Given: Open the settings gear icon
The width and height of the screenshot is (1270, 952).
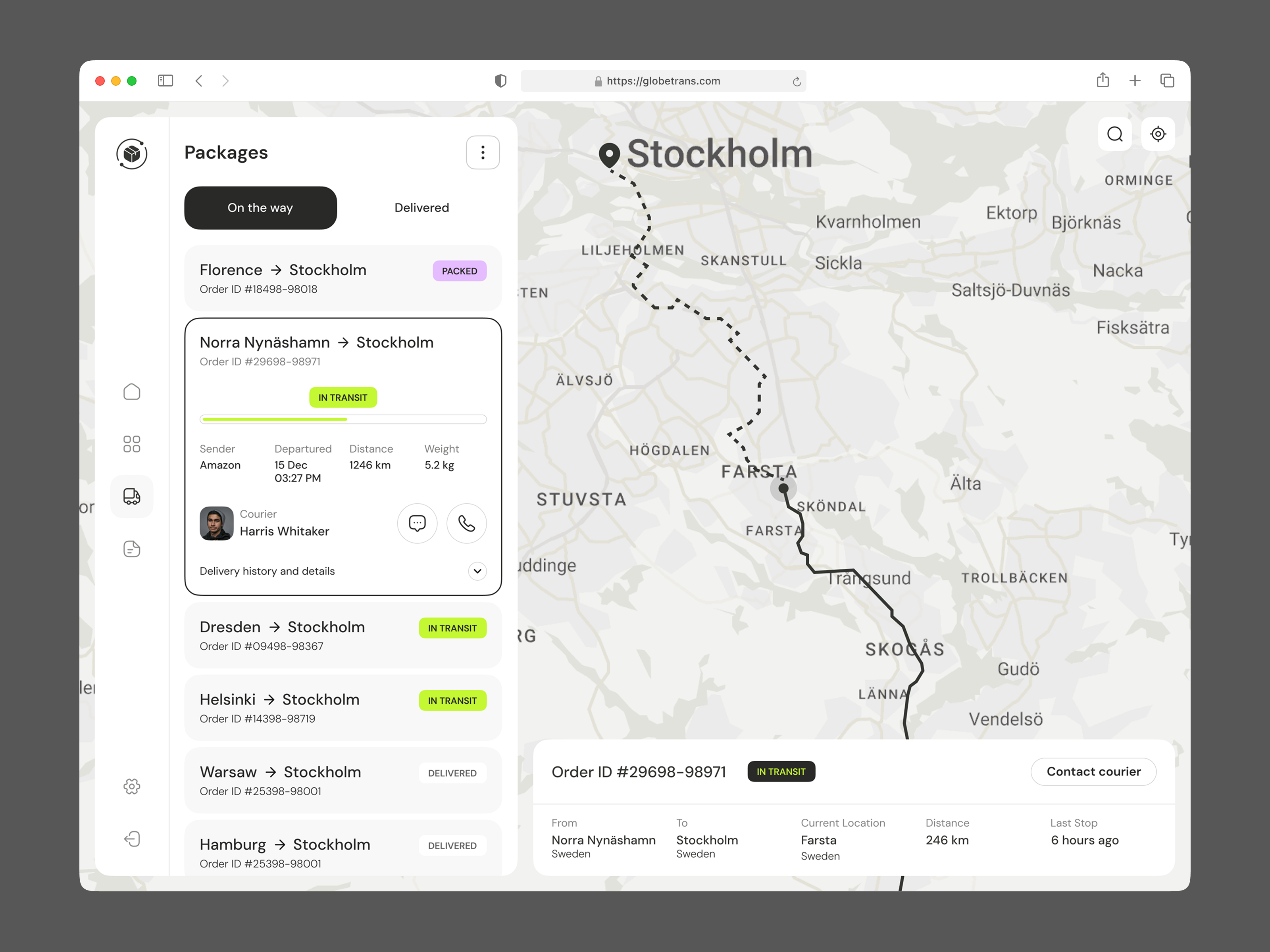Looking at the screenshot, I should coord(131,787).
